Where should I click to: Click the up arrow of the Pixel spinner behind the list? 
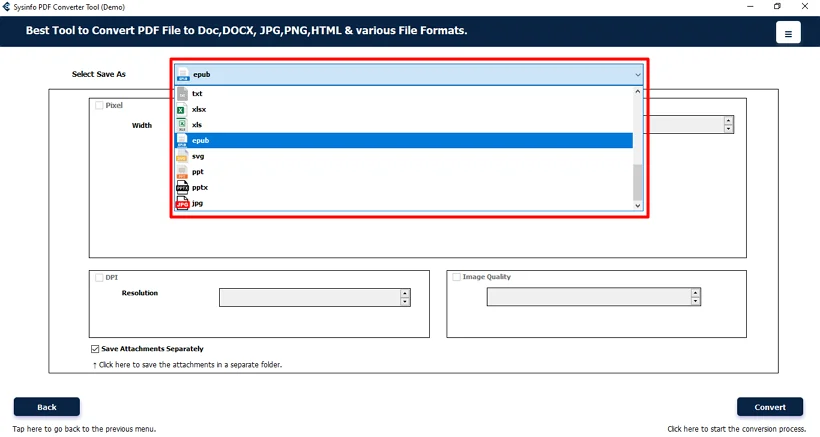[728, 120]
